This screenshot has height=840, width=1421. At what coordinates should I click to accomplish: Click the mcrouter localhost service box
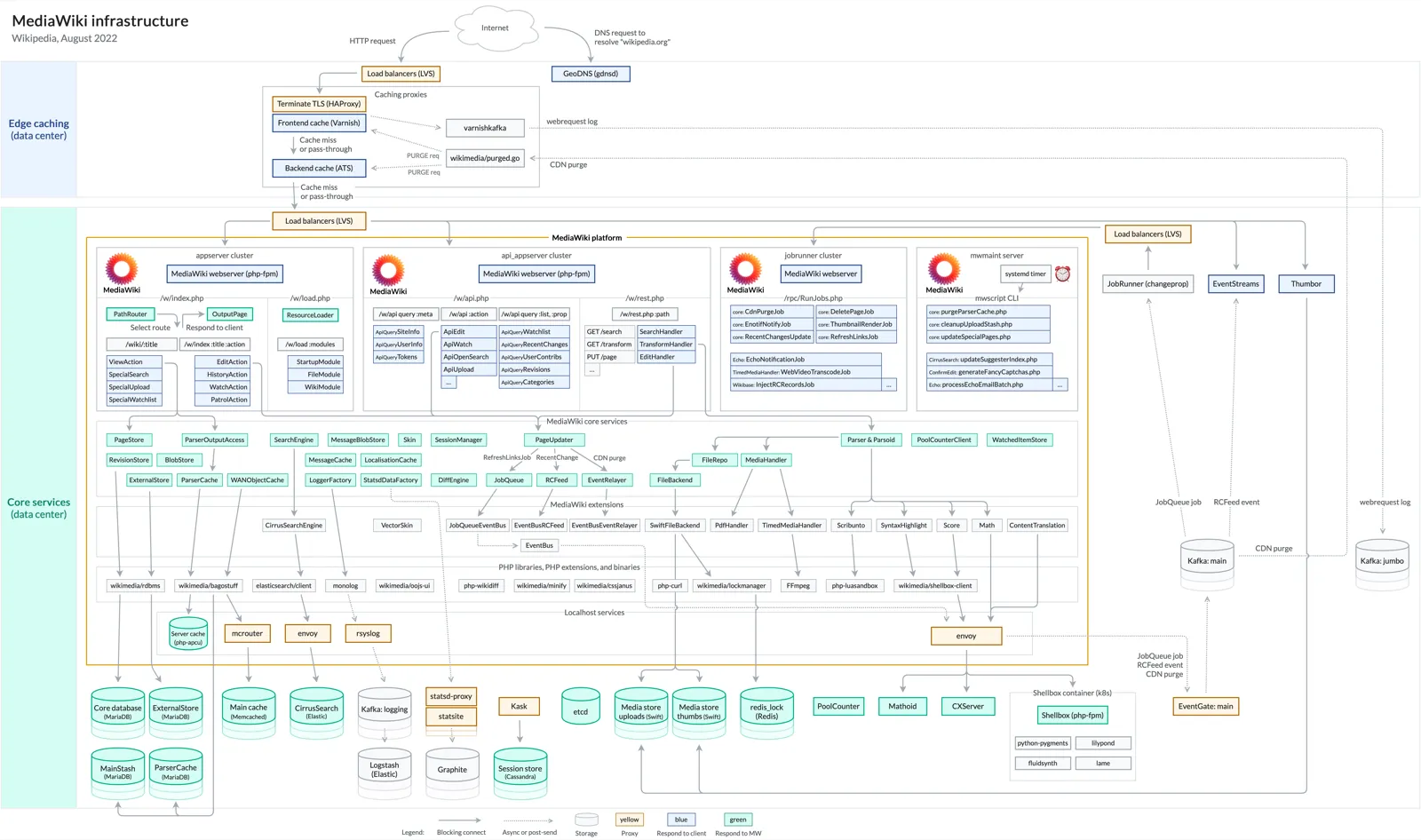(248, 634)
